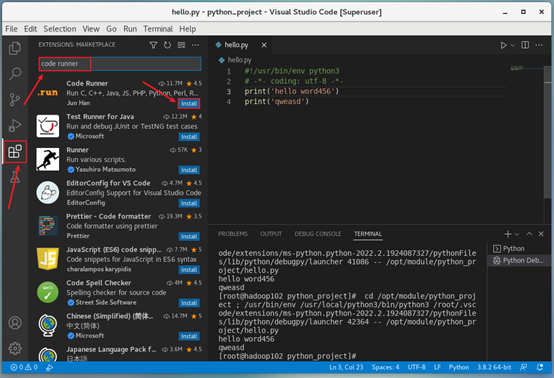The image size is (554, 378).
Task: Switch to the DEBUG CONSOLE tab
Action: (x=318, y=234)
